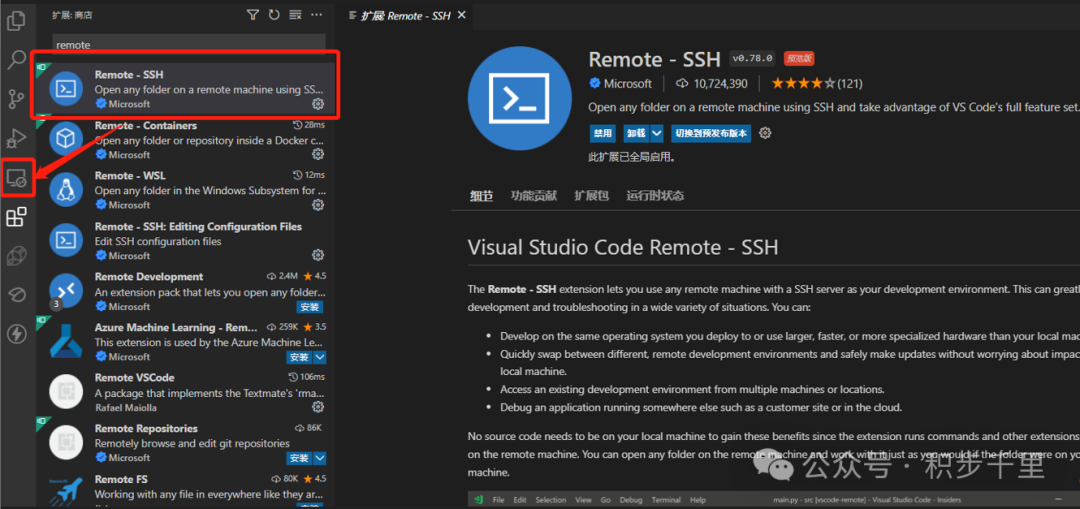Select the Remote - WSL extension row
This screenshot has width=1080, height=509.
click(186, 190)
